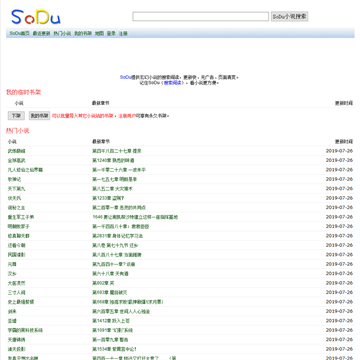Click the 下架 button
The height and width of the screenshot is (360, 360).
(16, 116)
